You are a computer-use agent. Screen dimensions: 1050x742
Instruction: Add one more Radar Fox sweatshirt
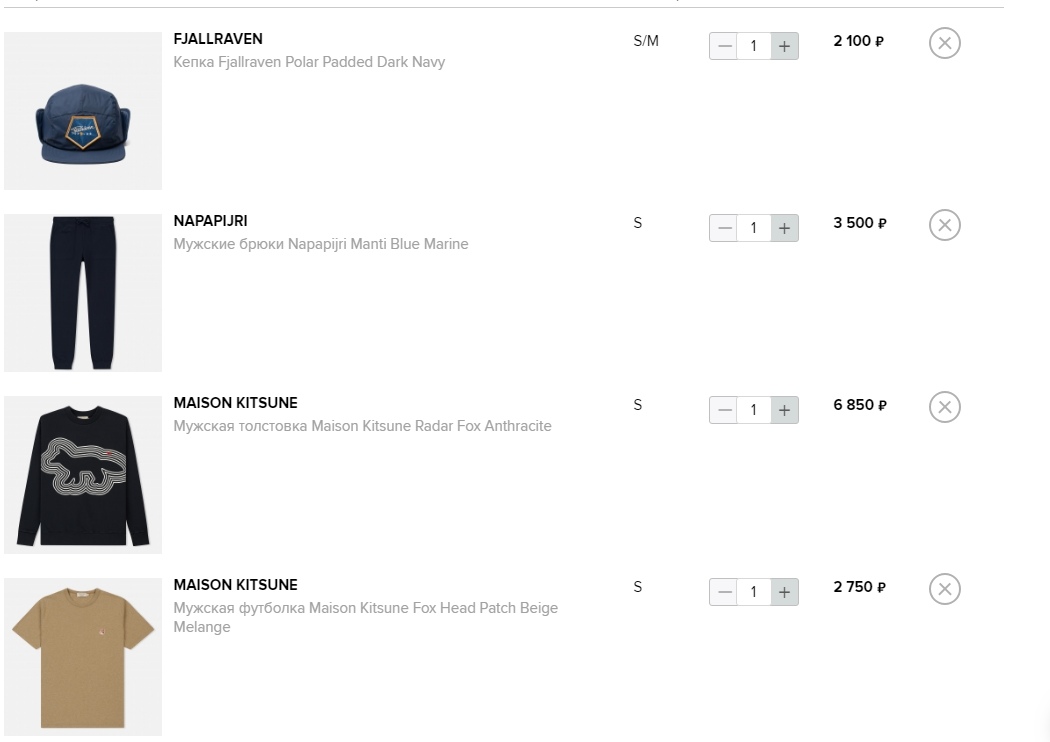(x=784, y=410)
